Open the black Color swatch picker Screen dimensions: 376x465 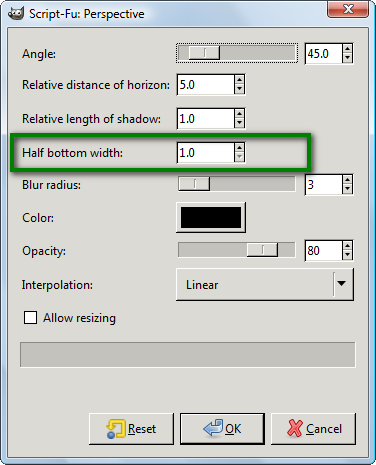(x=211, y=218)
